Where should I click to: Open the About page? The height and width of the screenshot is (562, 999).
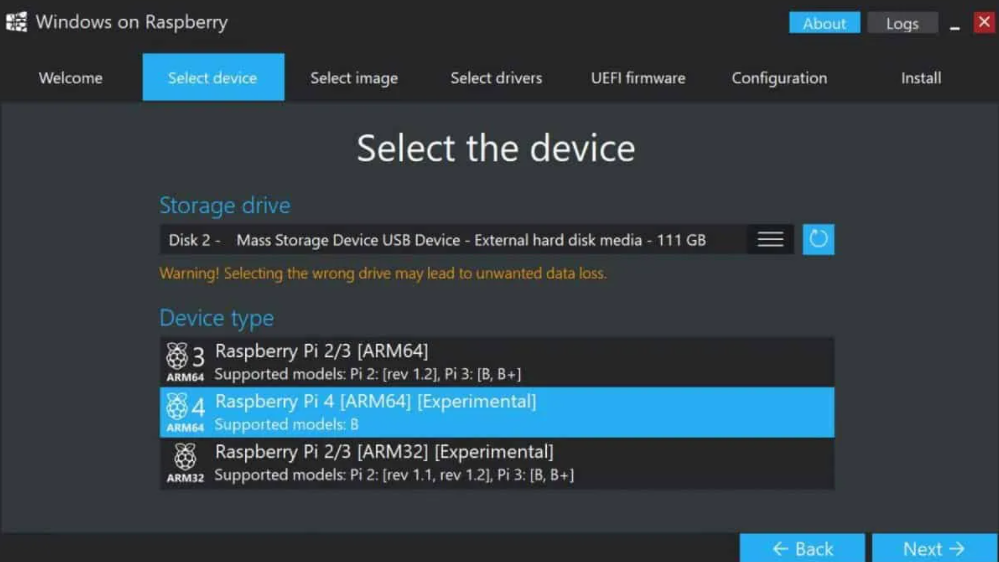coord(824,23)
